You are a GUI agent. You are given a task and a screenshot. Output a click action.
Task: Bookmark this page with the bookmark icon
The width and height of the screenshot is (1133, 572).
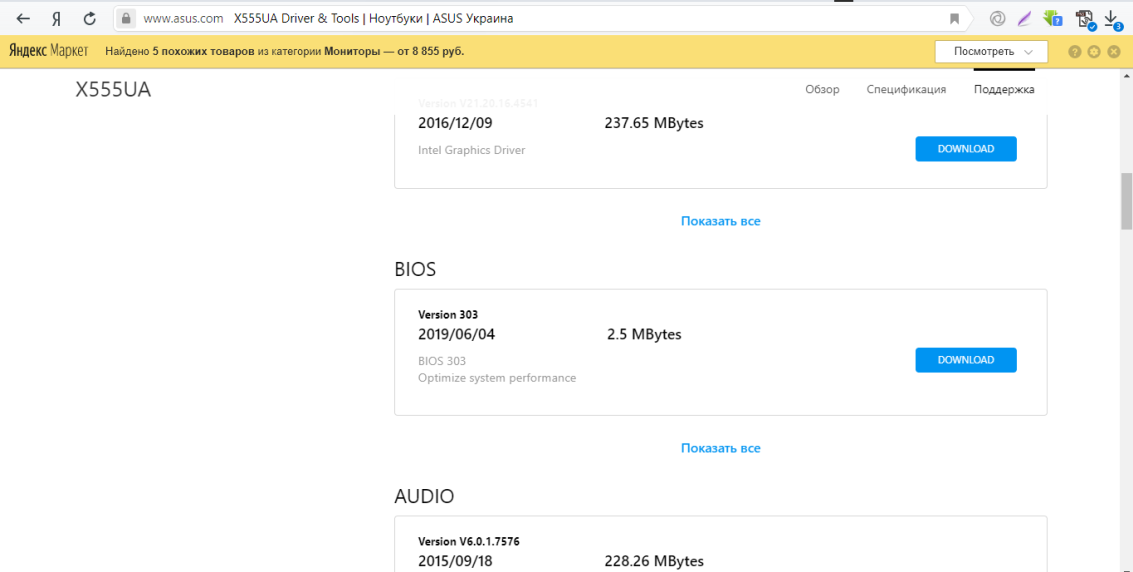click(955, 19)
